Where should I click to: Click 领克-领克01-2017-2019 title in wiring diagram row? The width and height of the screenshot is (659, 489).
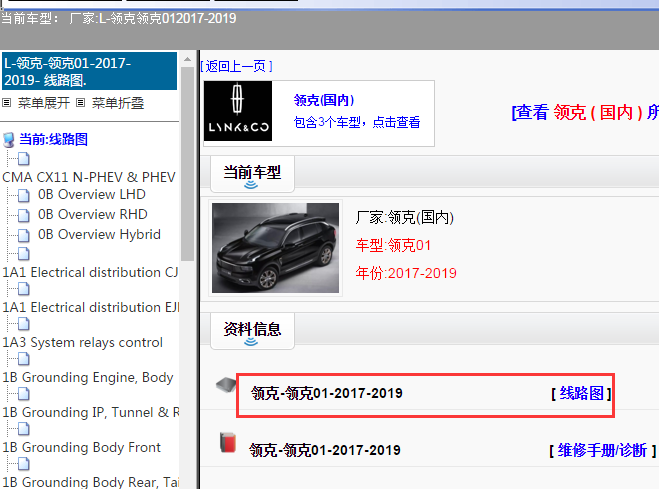[327, 393]
